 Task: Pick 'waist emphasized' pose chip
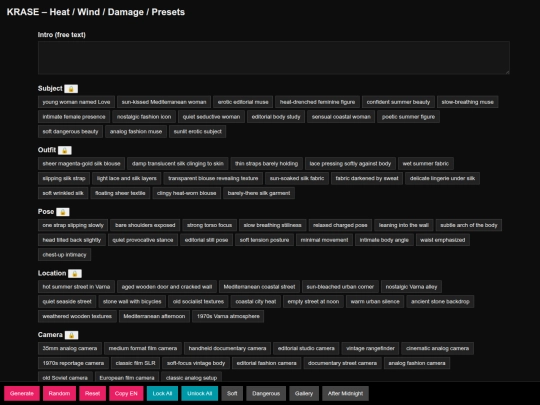(443, 240)
